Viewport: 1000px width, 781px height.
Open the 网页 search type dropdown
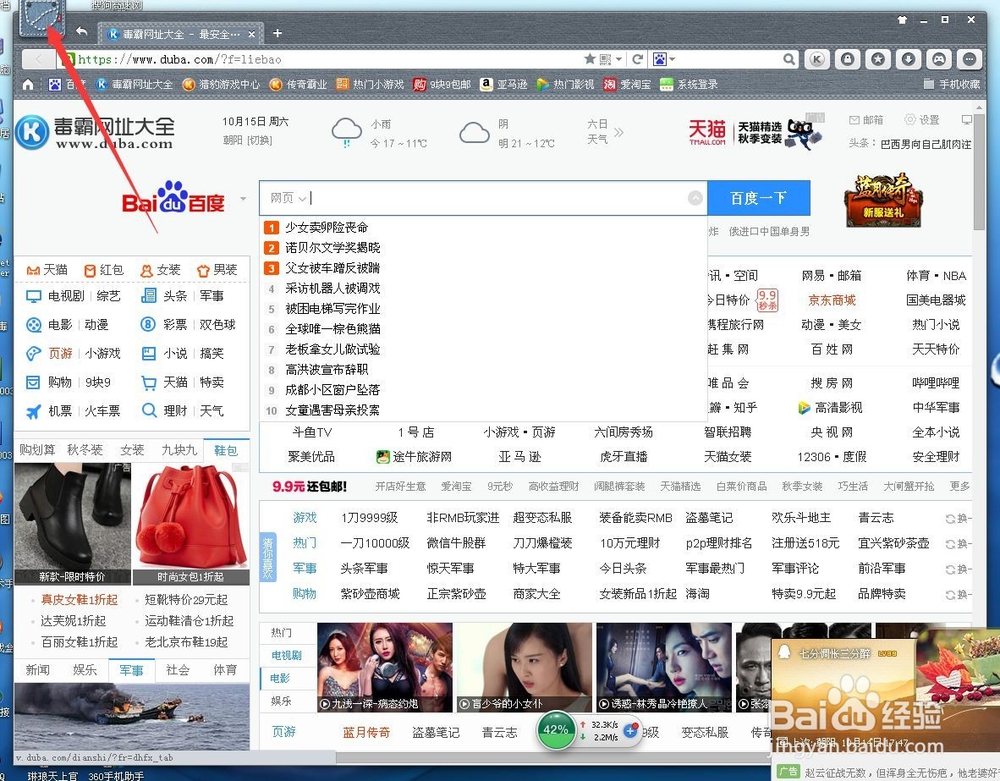[x=288, y=198]
